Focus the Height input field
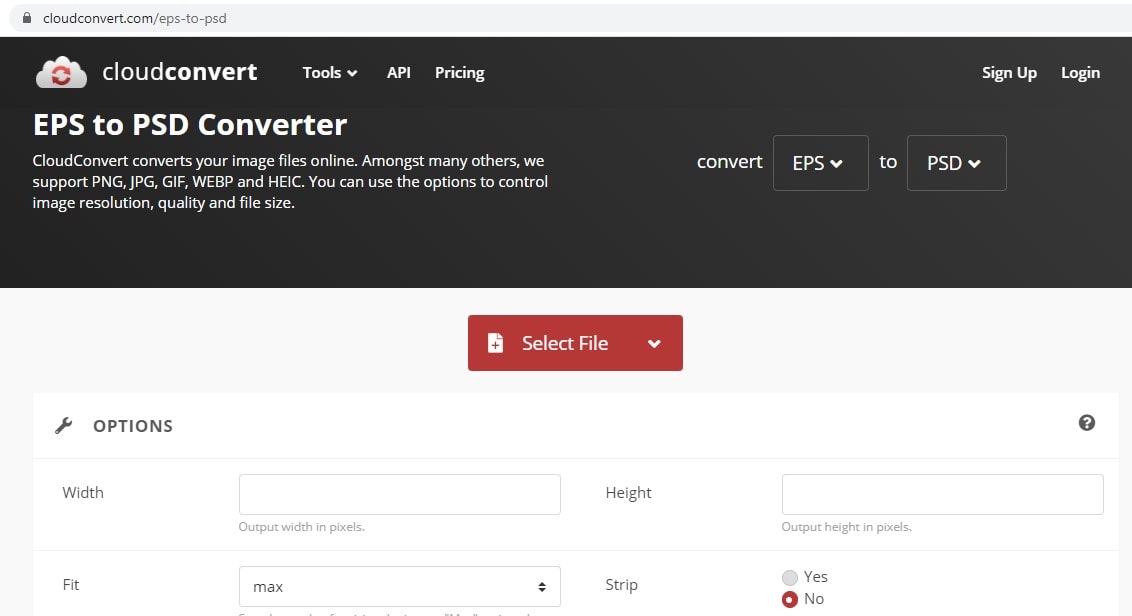 (942, 494)
